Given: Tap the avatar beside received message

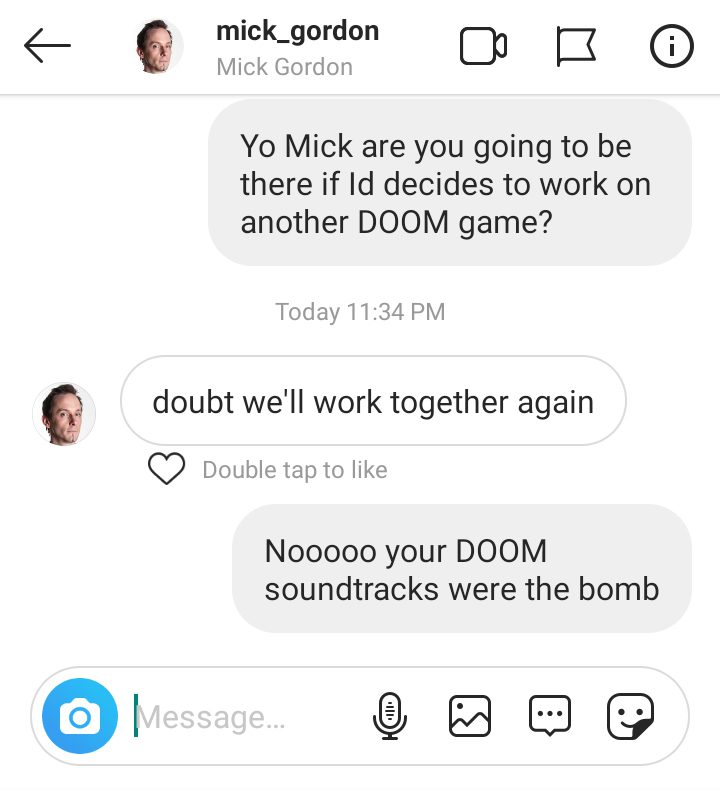Looking at the screenshot, I should [x=64, y=414].
